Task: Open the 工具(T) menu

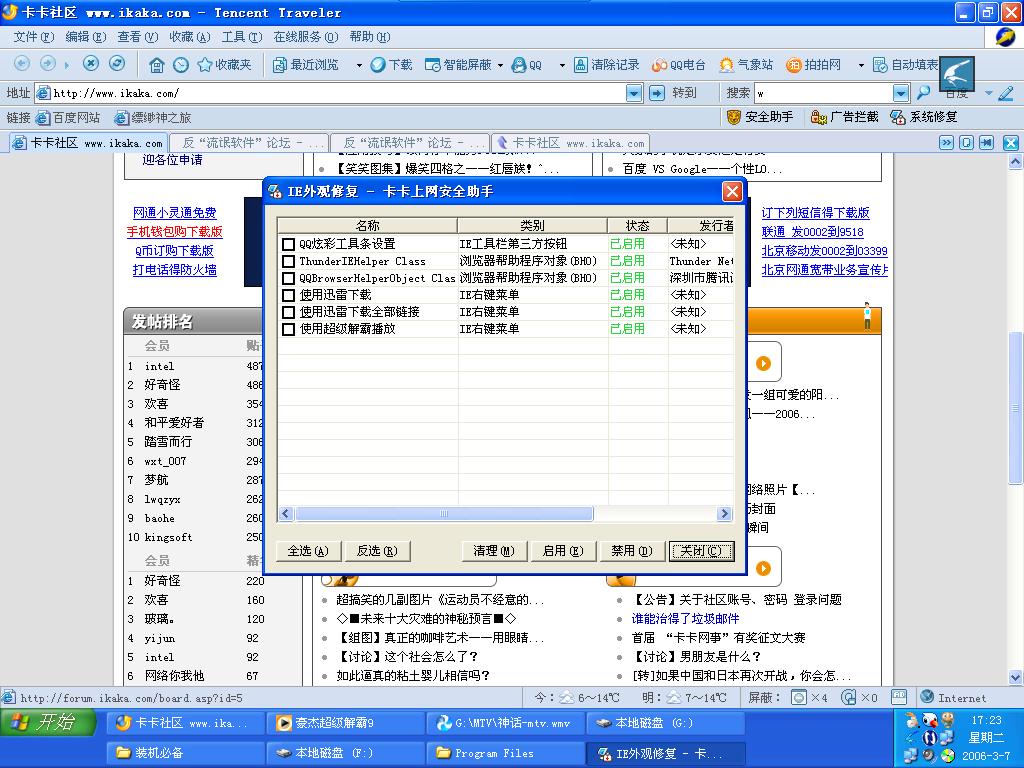Action: (x=242, y=37)
